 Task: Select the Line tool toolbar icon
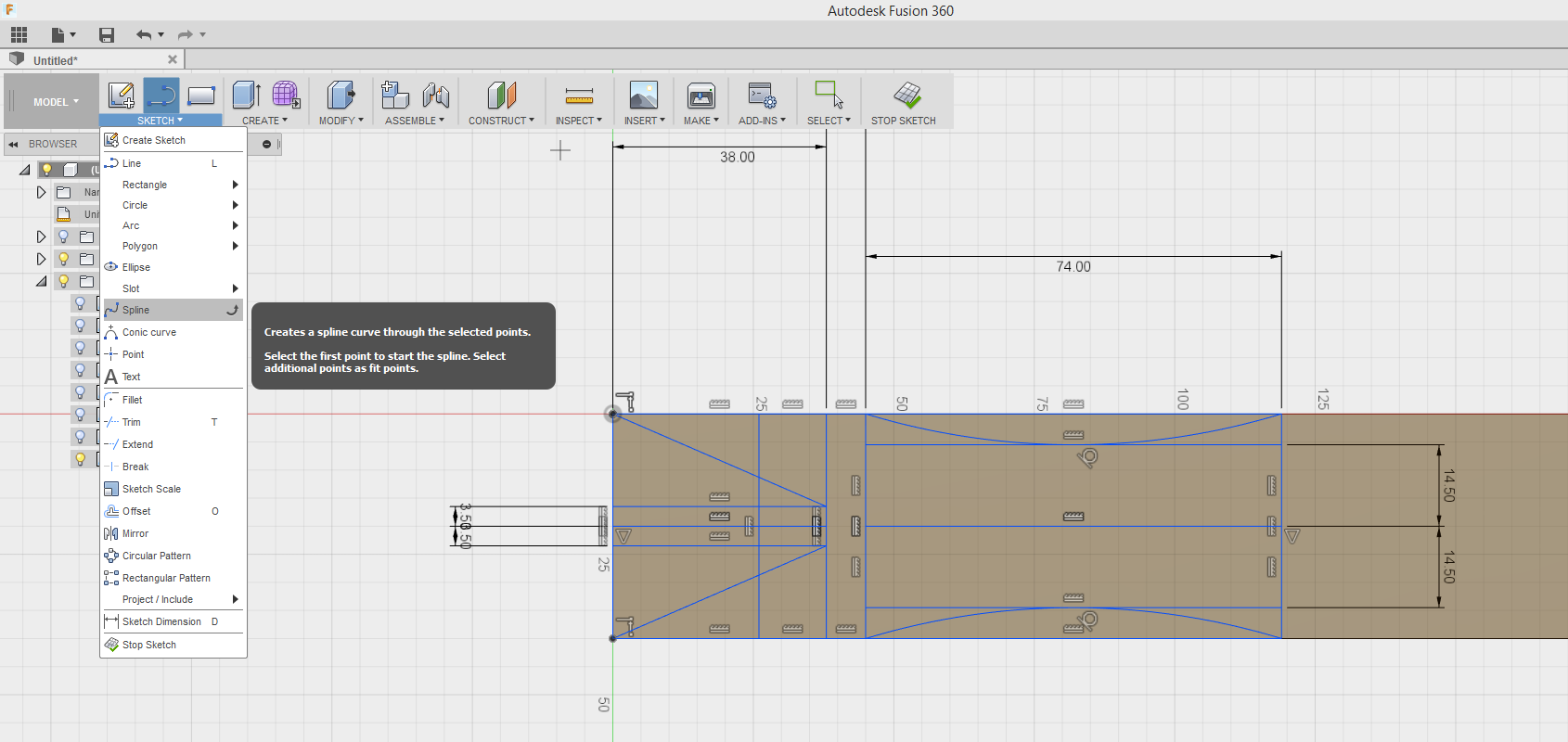pos(161,95)
